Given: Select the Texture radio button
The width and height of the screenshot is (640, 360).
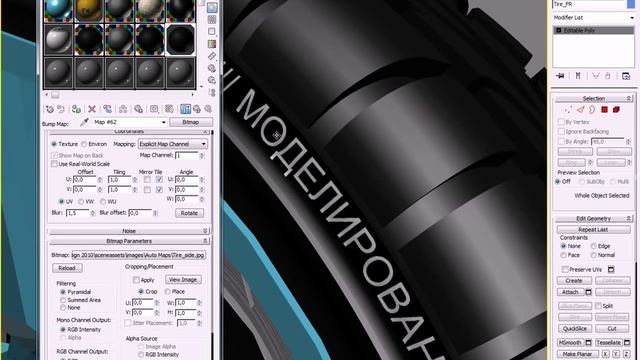Looking at the screenshot, I should pyautogui.click(x=54, y=144).
